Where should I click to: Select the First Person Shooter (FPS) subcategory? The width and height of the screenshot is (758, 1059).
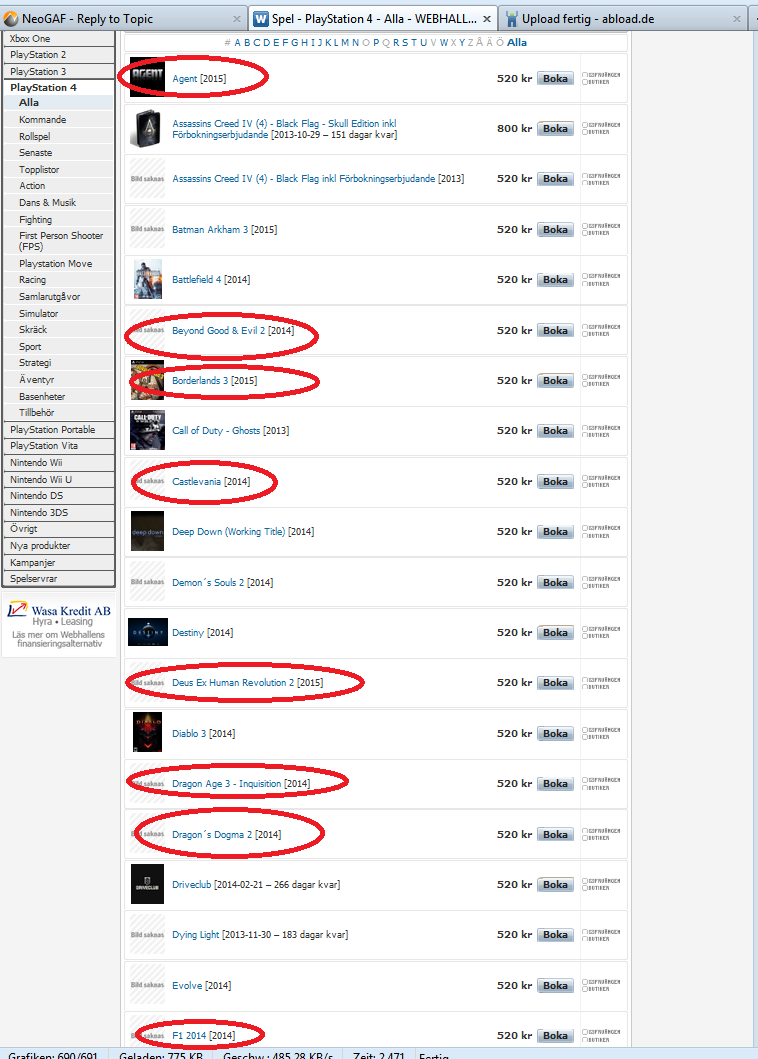click(66, 241)
